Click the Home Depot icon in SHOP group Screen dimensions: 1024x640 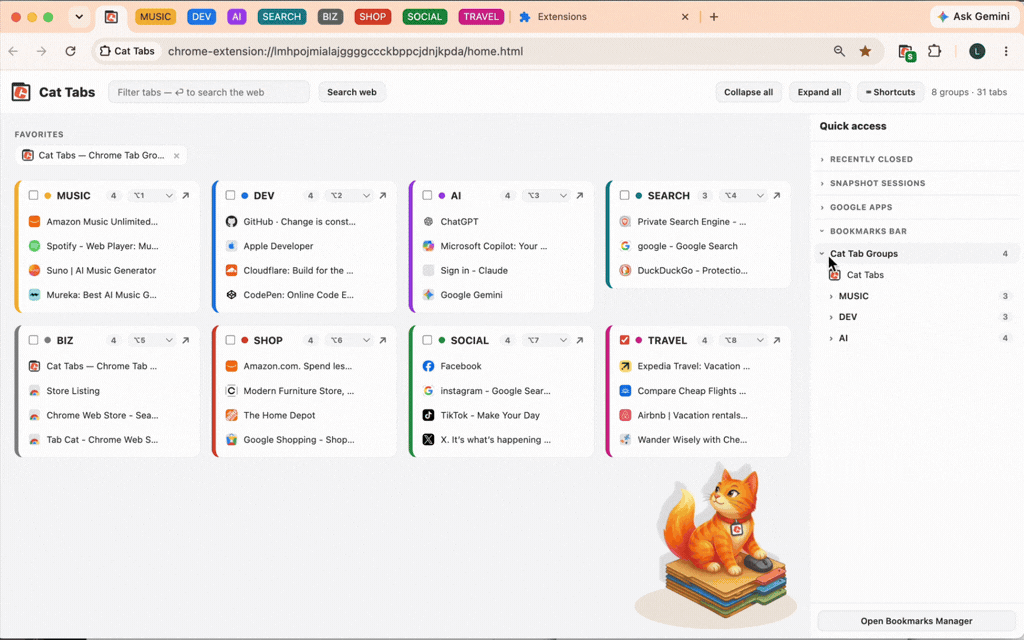click(x=231, y=415)
